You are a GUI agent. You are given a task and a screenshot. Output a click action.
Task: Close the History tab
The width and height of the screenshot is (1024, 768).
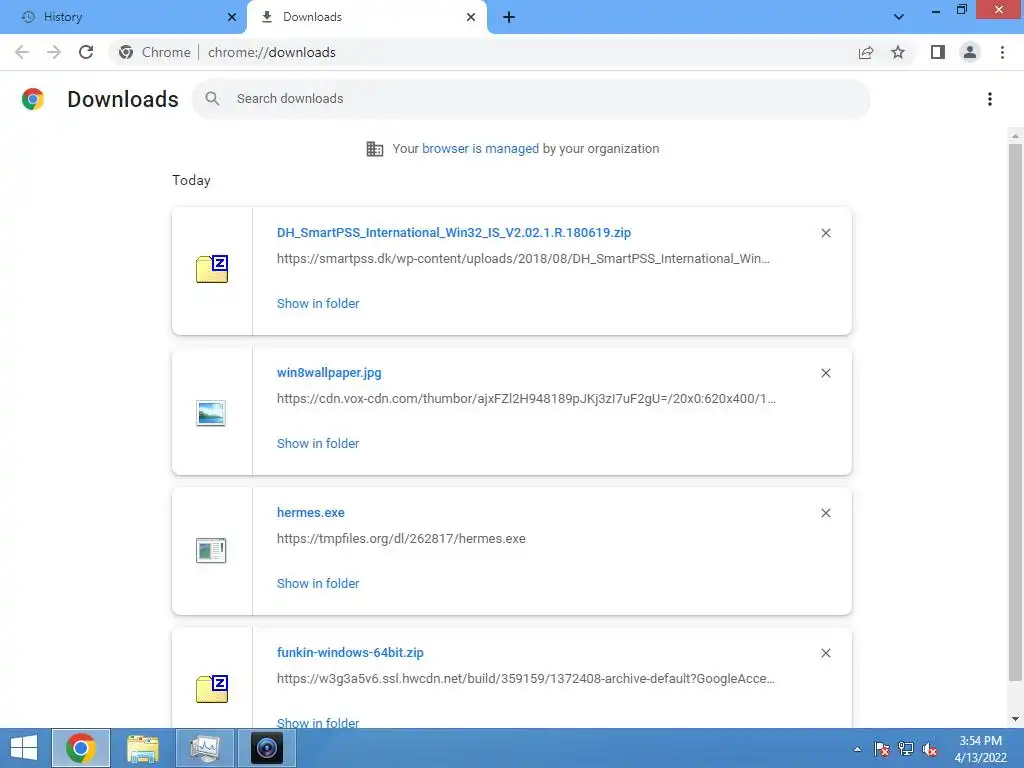click(x=232, y=17)
